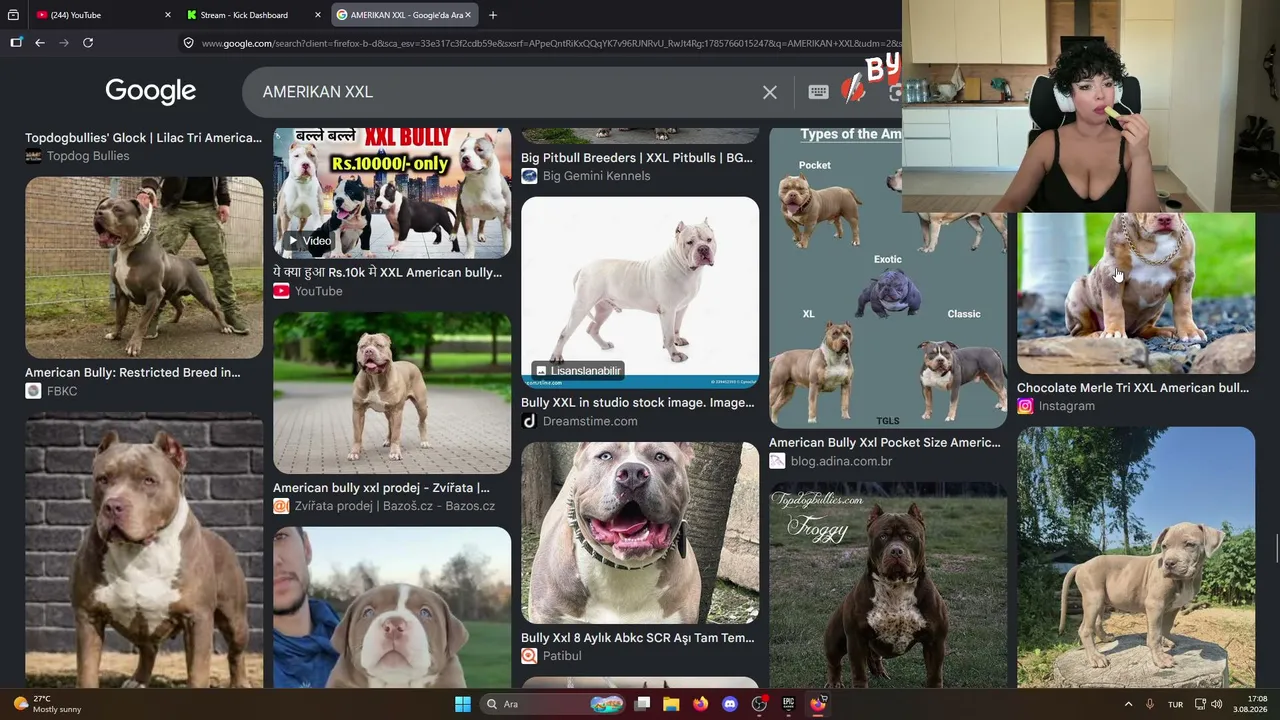Click the tracking protection shield icon
Screen dimensions: 1280x720
[x=188, y=43]
